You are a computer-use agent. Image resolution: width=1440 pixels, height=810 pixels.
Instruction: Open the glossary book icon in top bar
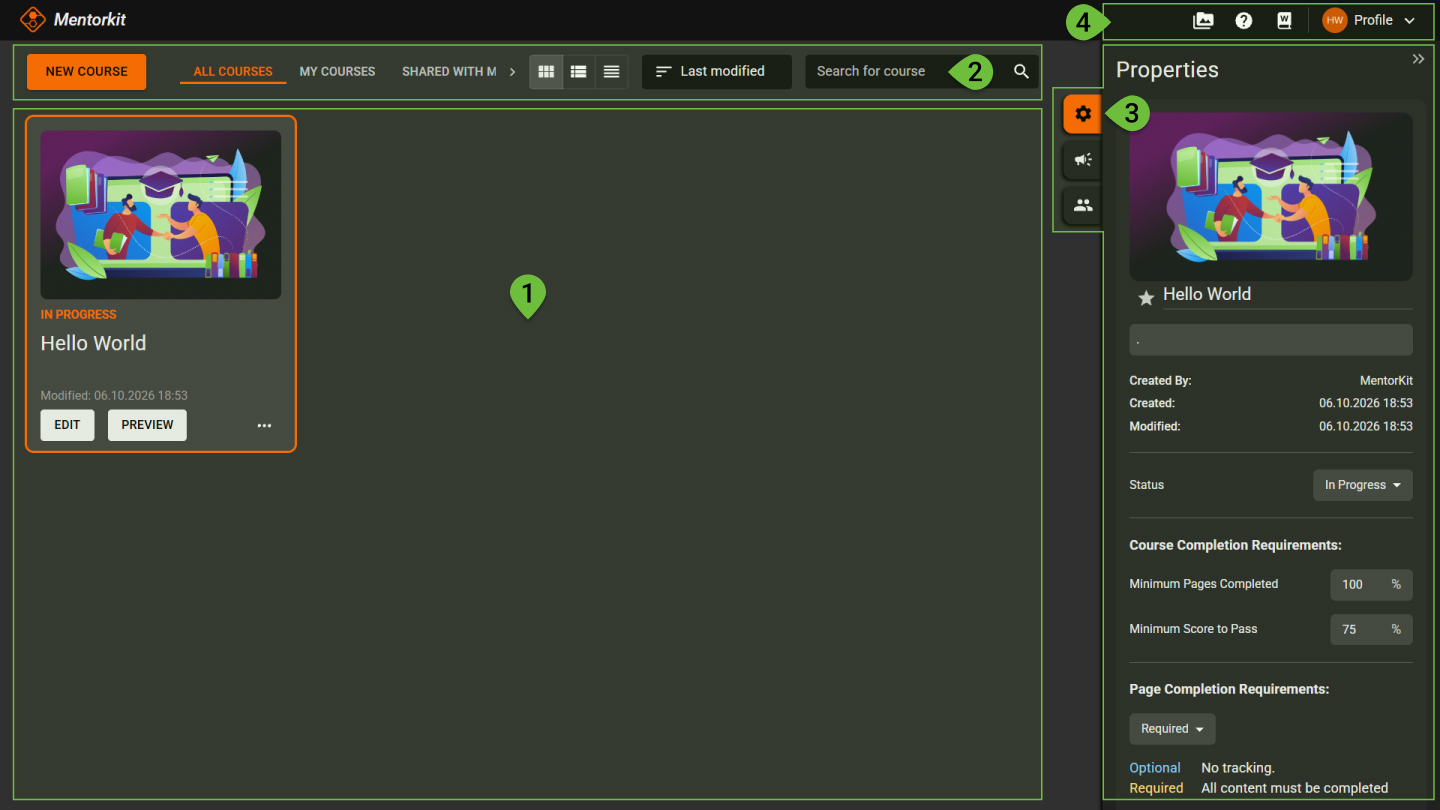tap(1285, 20)
